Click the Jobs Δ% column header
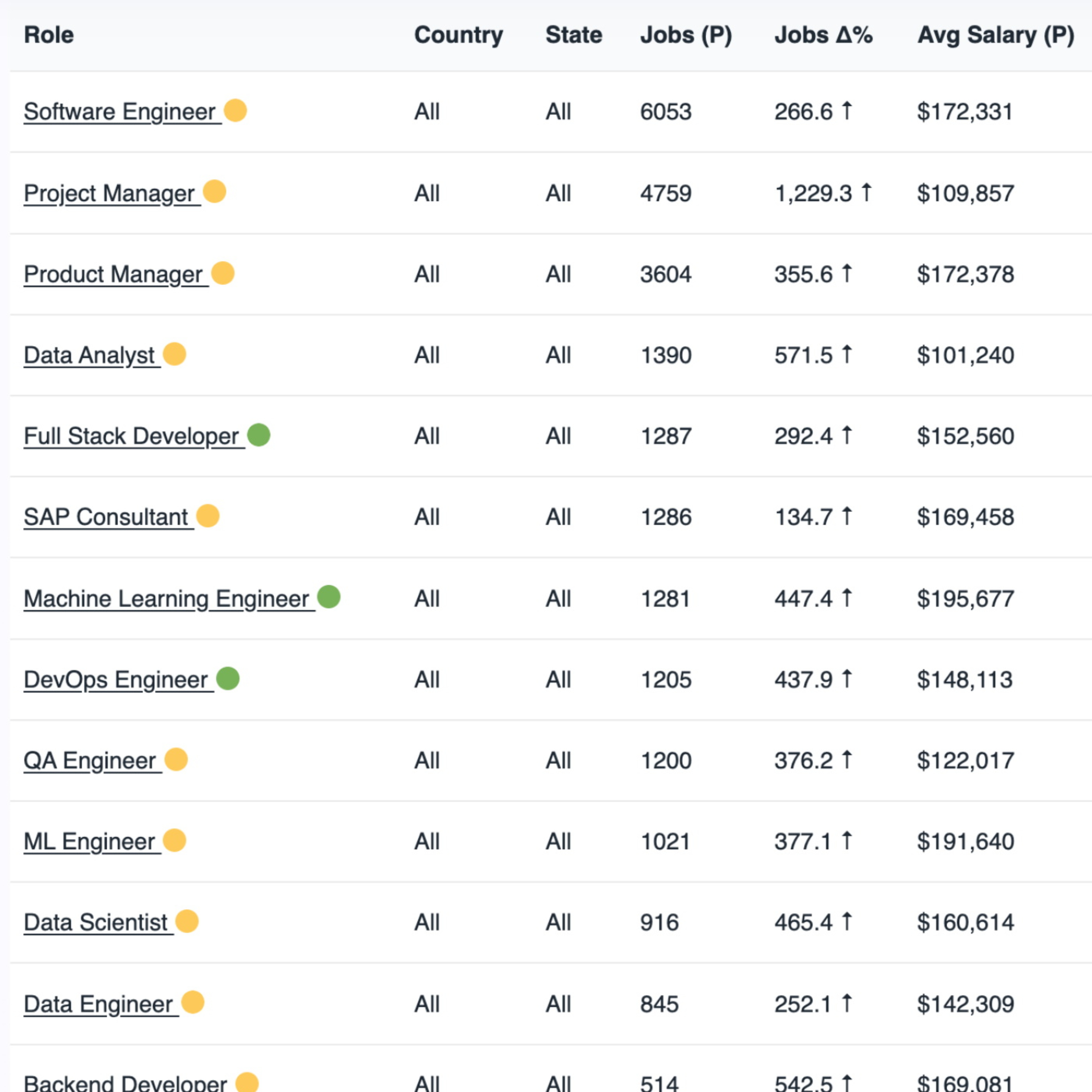The width and height of the screenshot is (1092, 1092). tap(823, 35)
